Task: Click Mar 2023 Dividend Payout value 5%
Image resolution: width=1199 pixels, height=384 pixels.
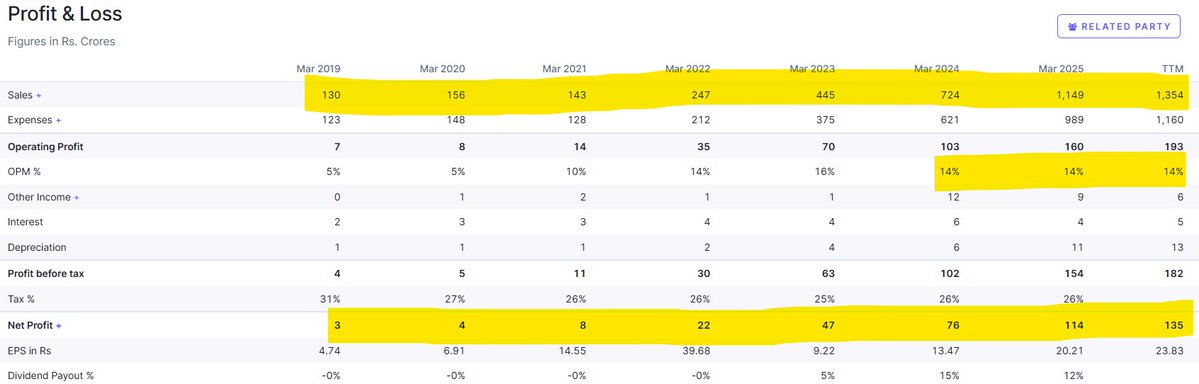Action: click(828, 376)
